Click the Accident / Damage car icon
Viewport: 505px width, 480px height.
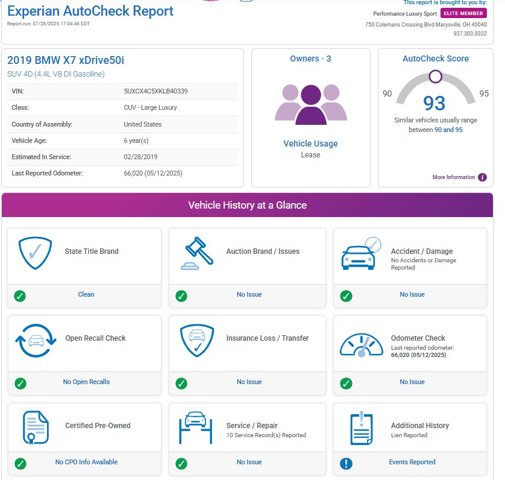click(x=361, y=253)
